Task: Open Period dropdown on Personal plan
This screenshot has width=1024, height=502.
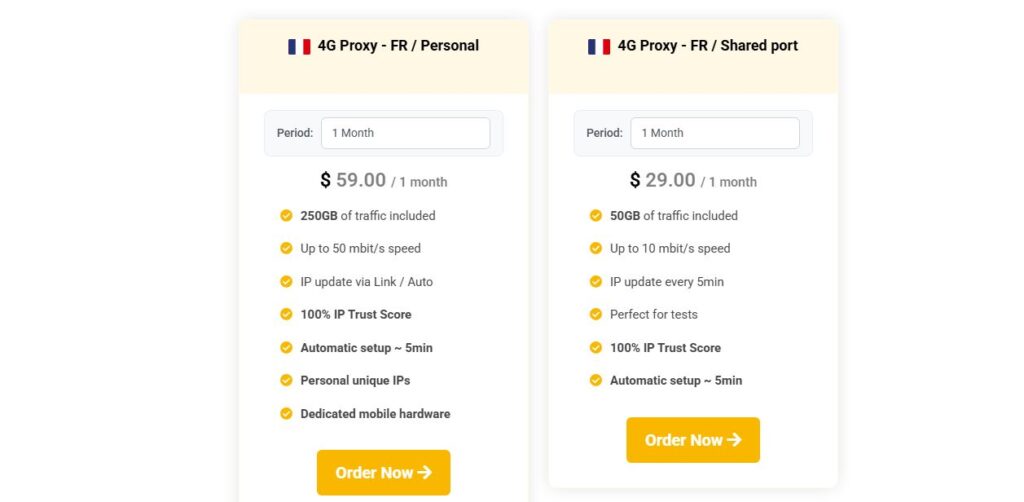Action: point(405,133)
